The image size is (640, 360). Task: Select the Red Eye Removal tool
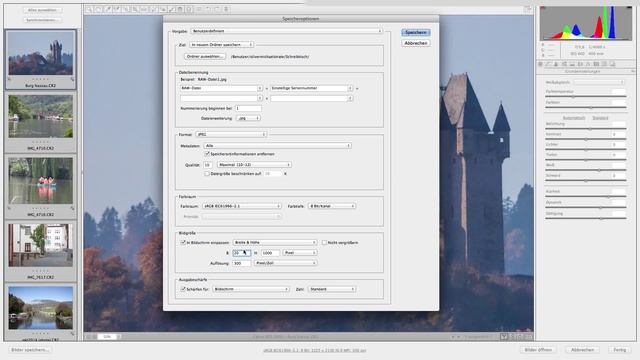162,9
